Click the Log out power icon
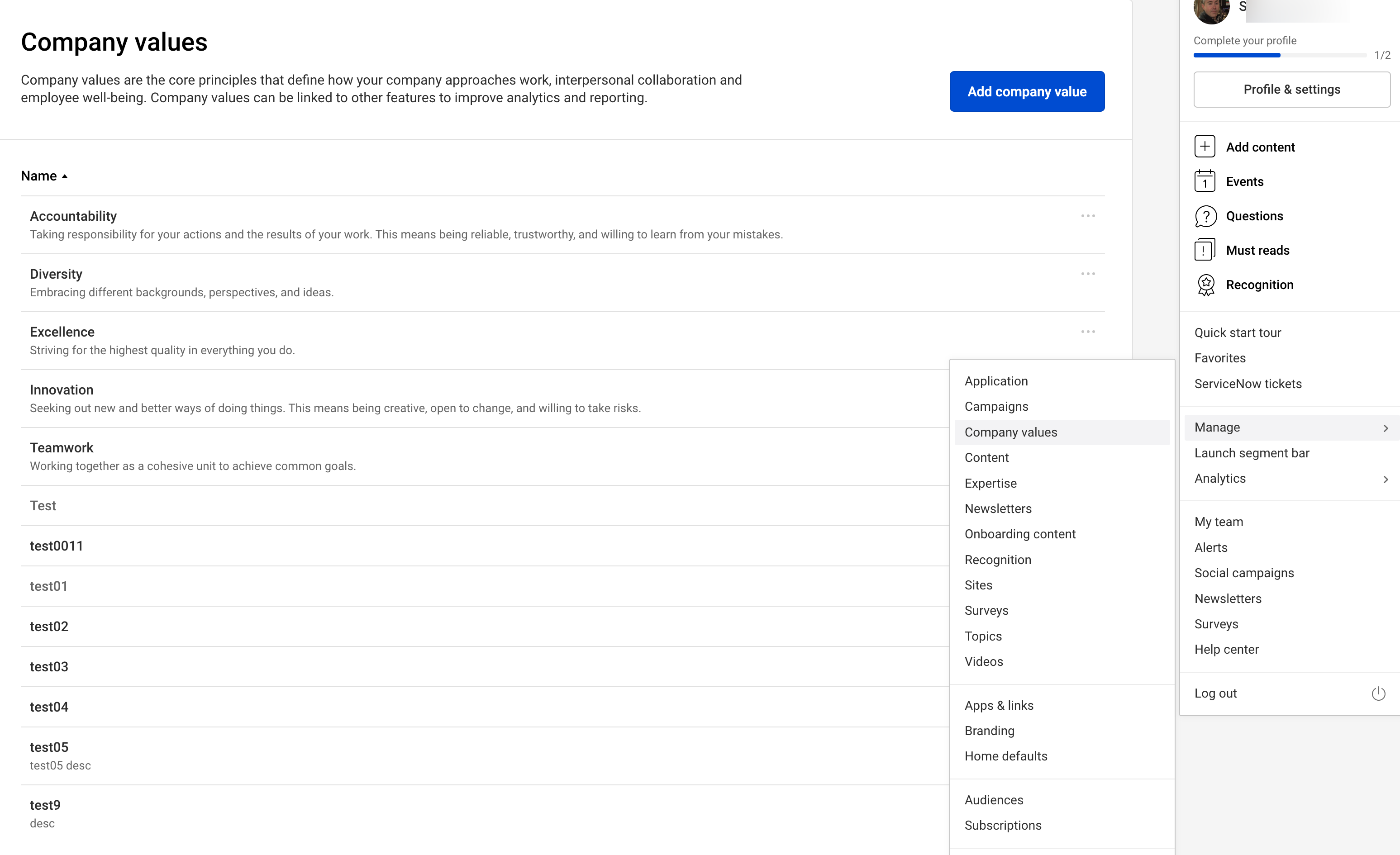This screenshot has width=1400, height=855. pyautogui.click(x=1378, y=693)
